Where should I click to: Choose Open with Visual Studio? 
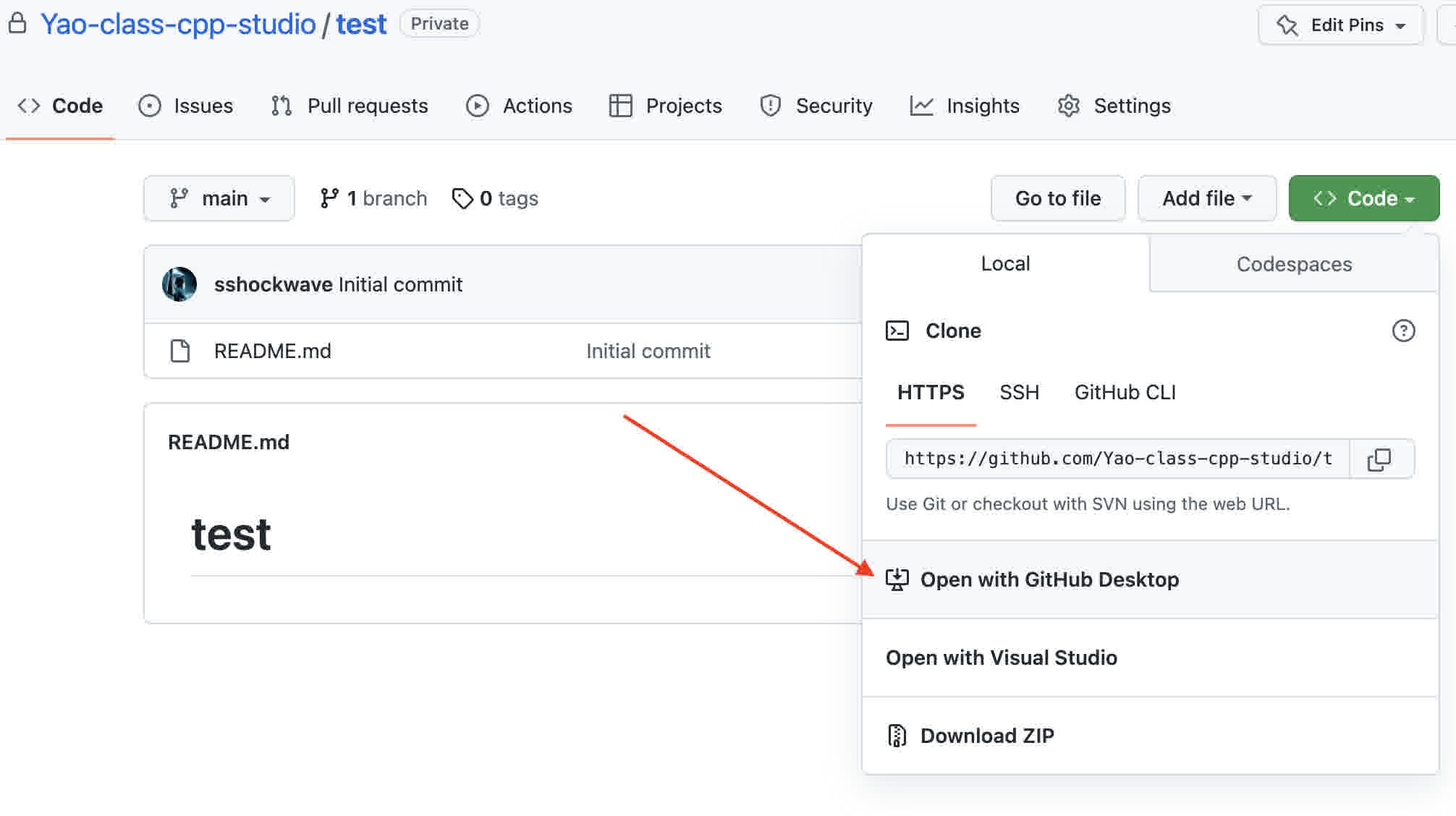[x=1150, y=658]
